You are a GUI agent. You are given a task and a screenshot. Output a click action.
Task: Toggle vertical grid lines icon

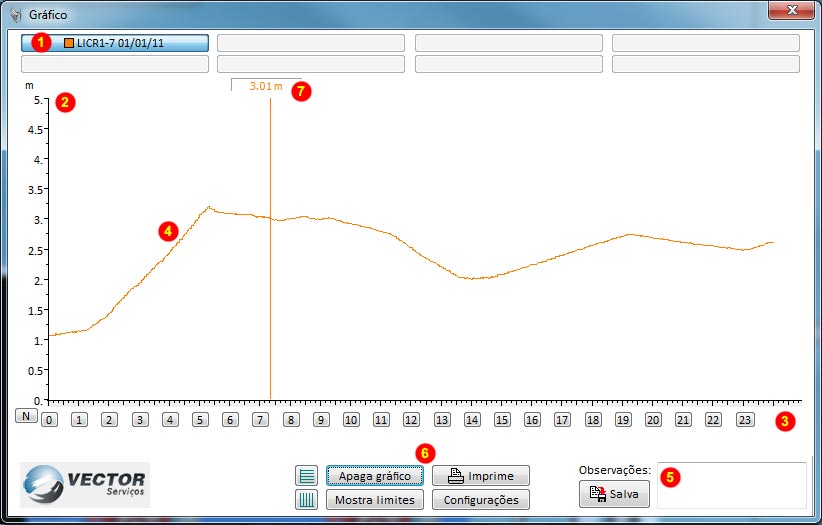coord(307,499)
